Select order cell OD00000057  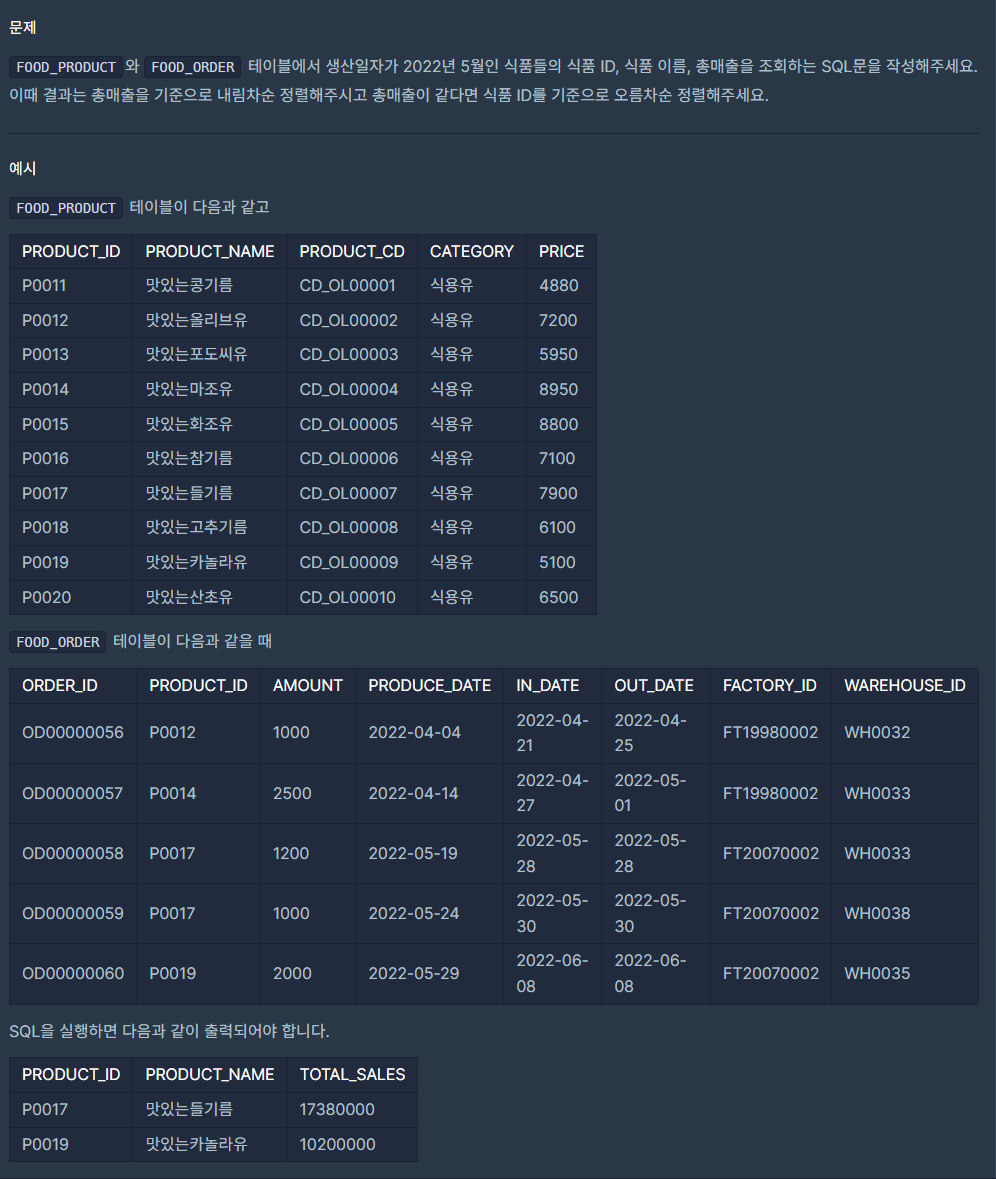[x=72, y=793]
